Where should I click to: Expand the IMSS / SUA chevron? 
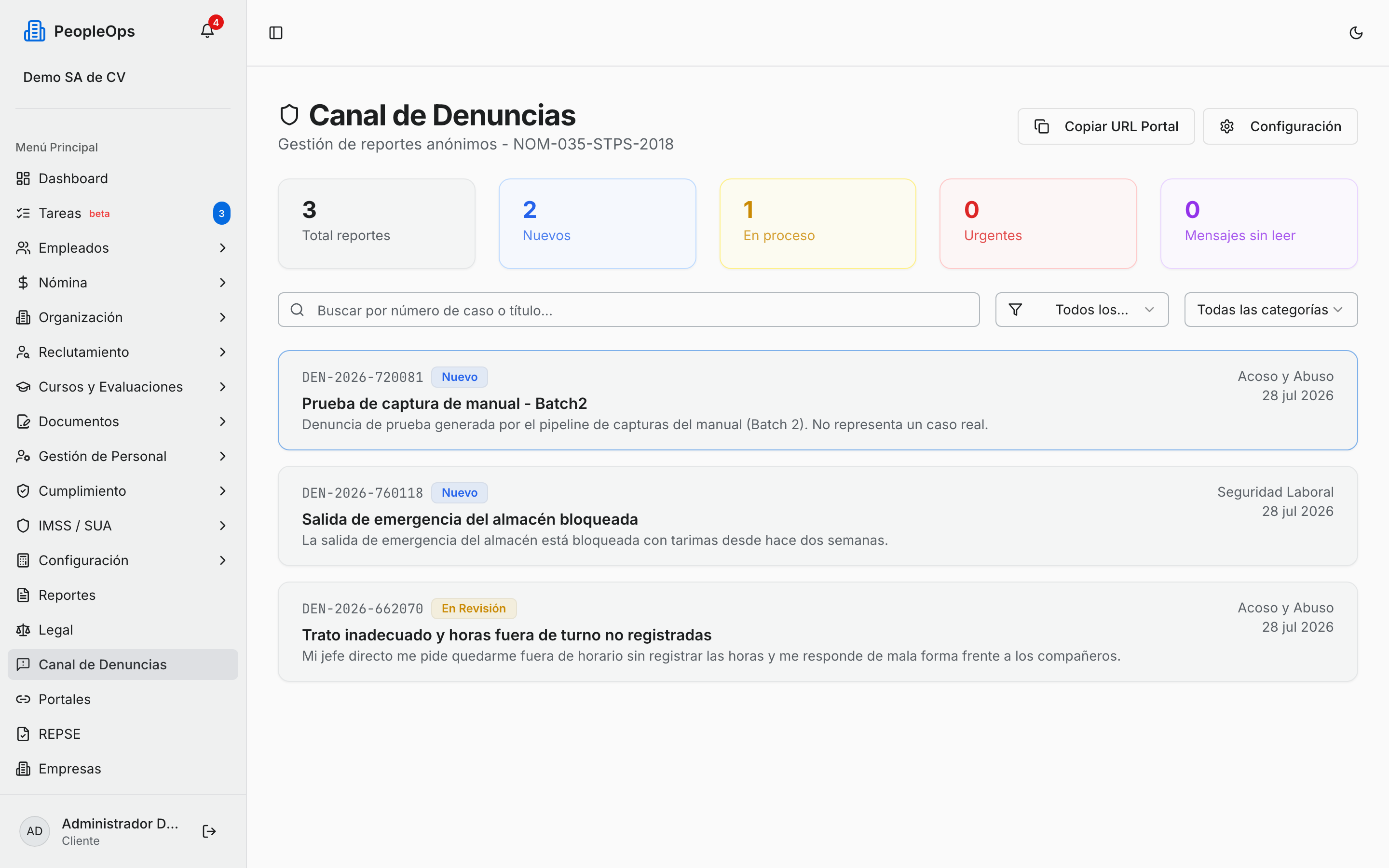tap(223, 526)
